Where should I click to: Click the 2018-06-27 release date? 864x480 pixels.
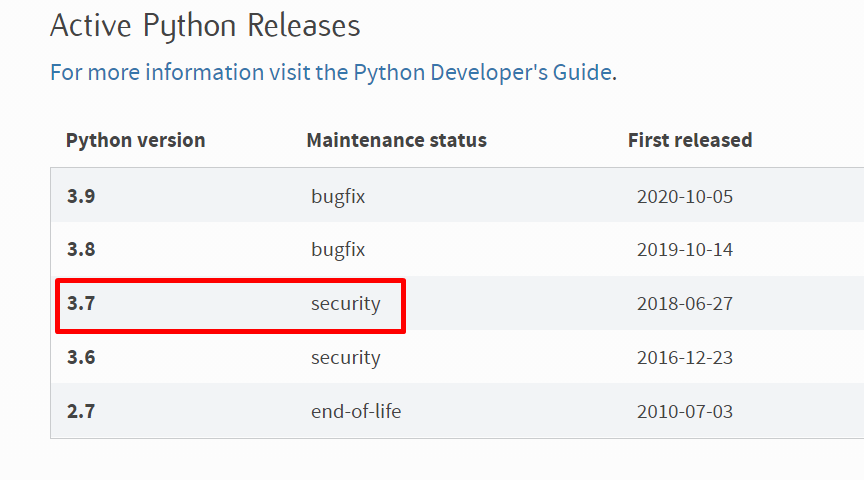coord(685,304)
